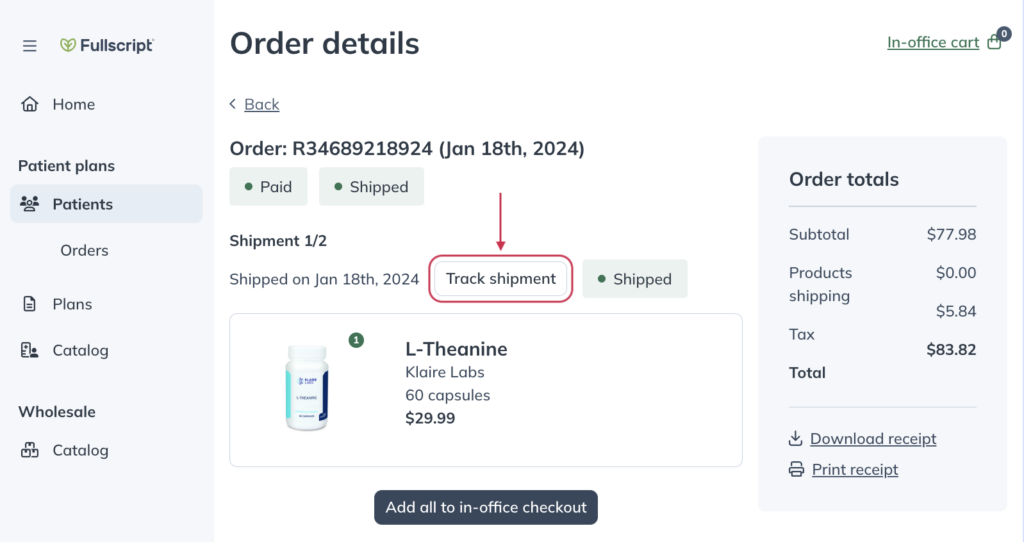Click the Download receipt link
Image resolution: width=1024 pixels, height=542 pixels.
coord(873,438)
